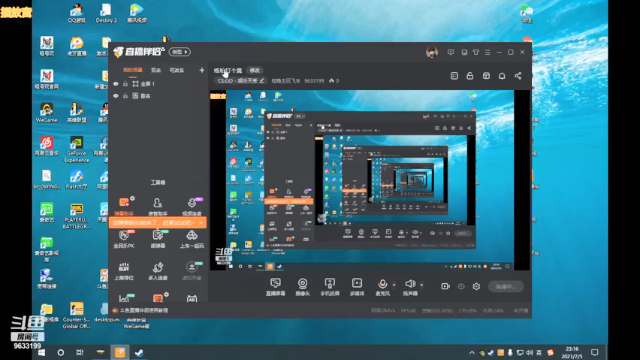Click the 修改 button beside the room title
640x360 pixels.
pyautogui.click(x=254, y=70)
